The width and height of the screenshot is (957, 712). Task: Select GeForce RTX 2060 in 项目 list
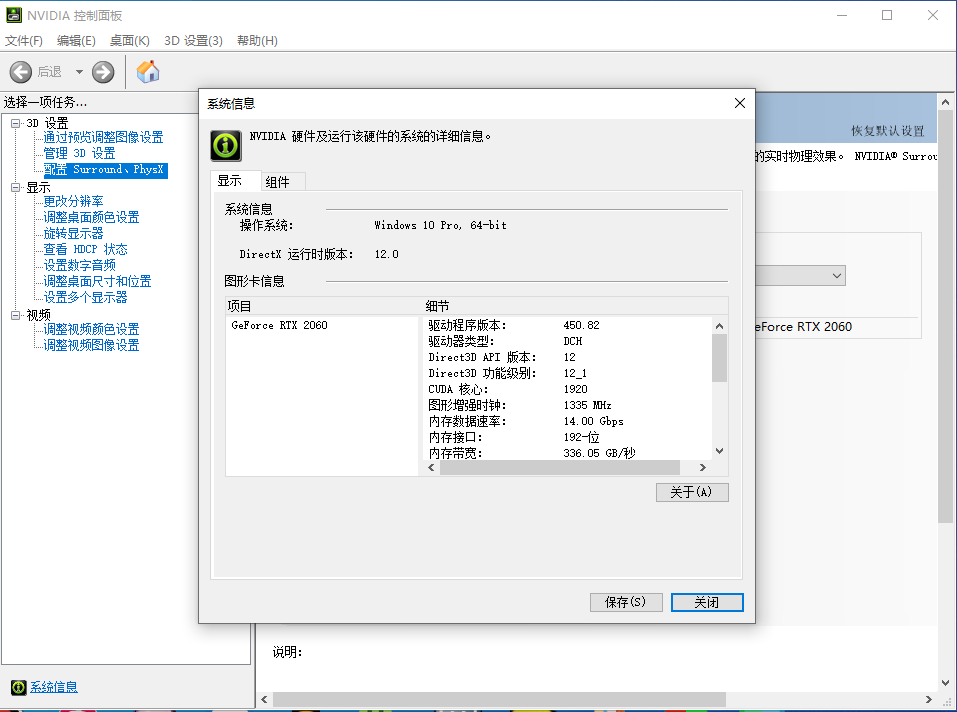280,325
